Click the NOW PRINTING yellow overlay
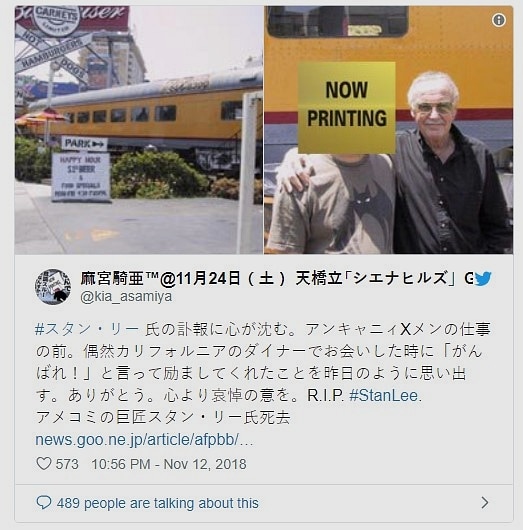The width and height of the screenshot is (523, 530). [x=347, y=108]
